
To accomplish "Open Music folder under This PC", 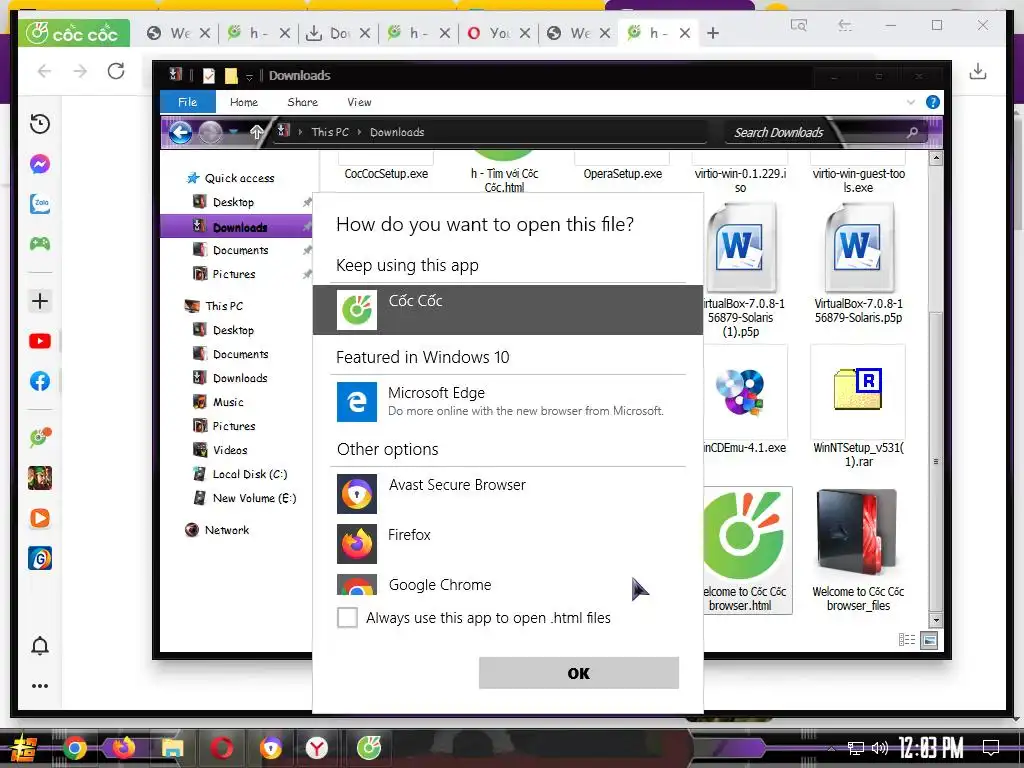I will point(227,402).
